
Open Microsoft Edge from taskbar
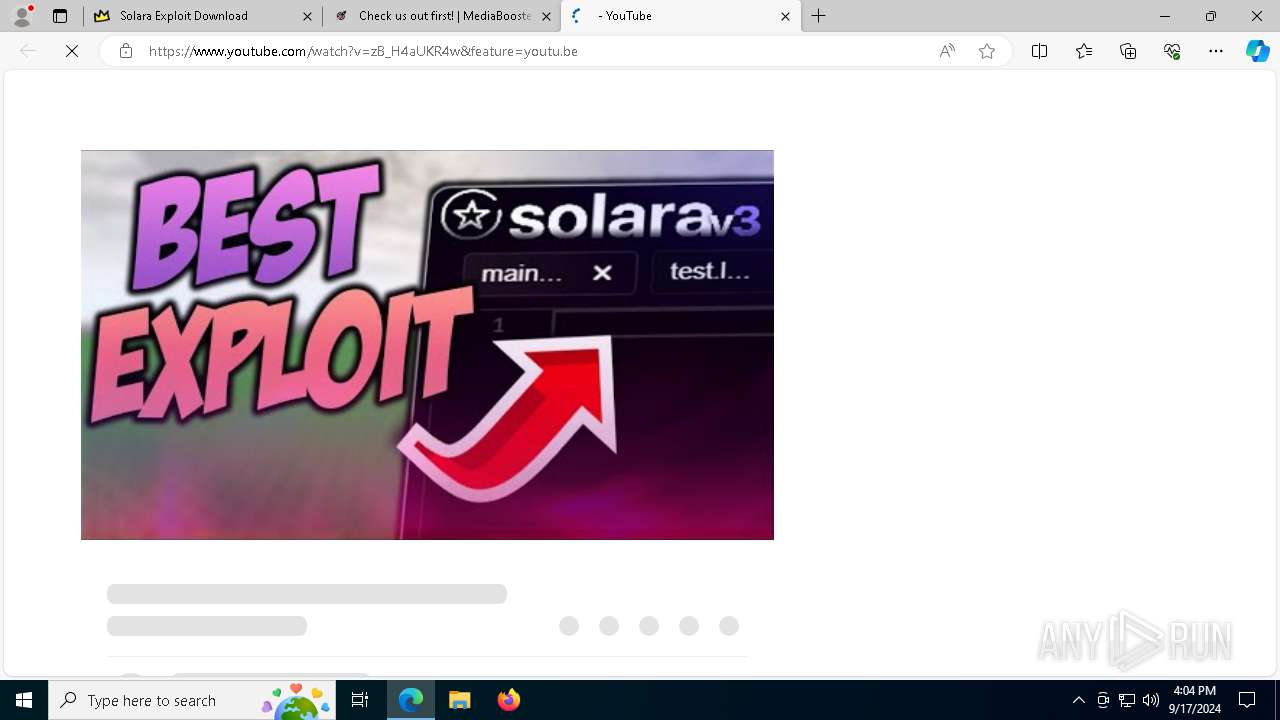pyautogui.click(x=411, y=700)
